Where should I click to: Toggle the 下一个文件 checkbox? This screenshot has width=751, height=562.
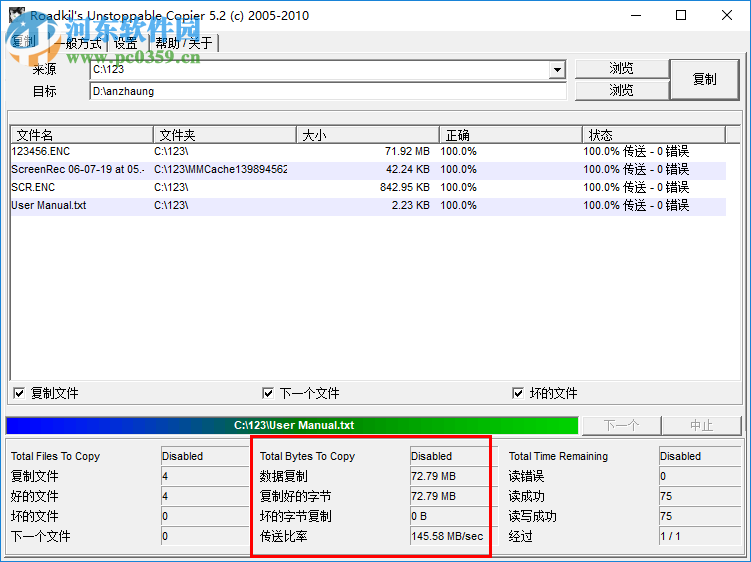click(268, 393)
